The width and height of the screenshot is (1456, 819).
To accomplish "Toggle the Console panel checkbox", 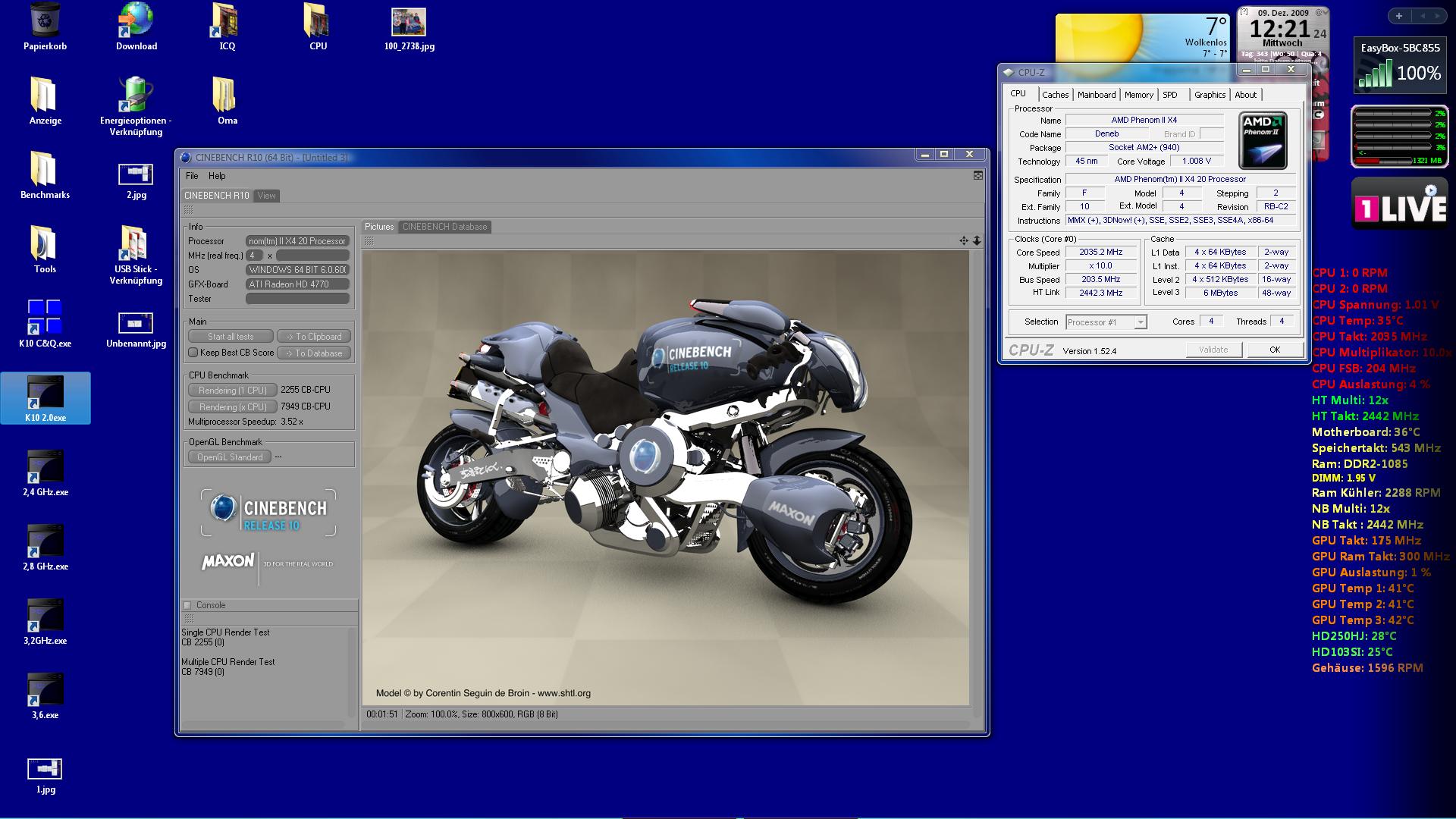I will [x=187, y=605].
